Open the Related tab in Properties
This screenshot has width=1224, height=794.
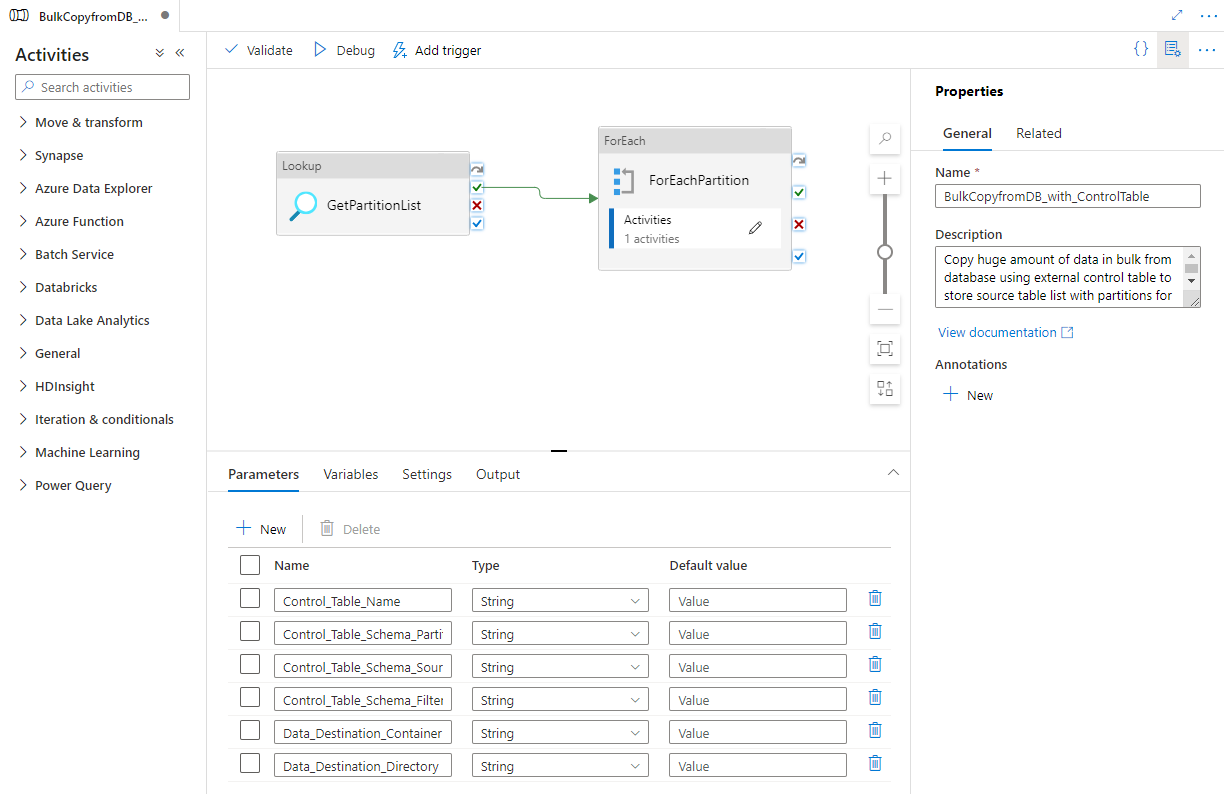tap(1038, 133)
